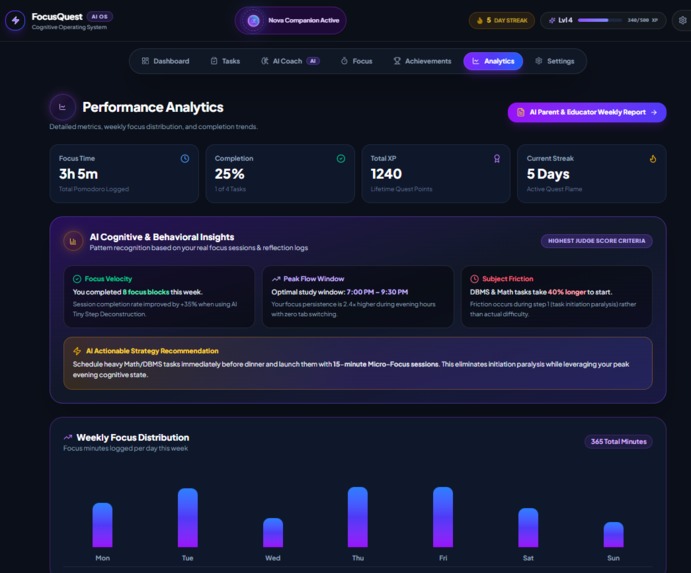The height and width of the screenshot is (573, 691).
Task: Switch to the Tasks tab
Action: 225,61
